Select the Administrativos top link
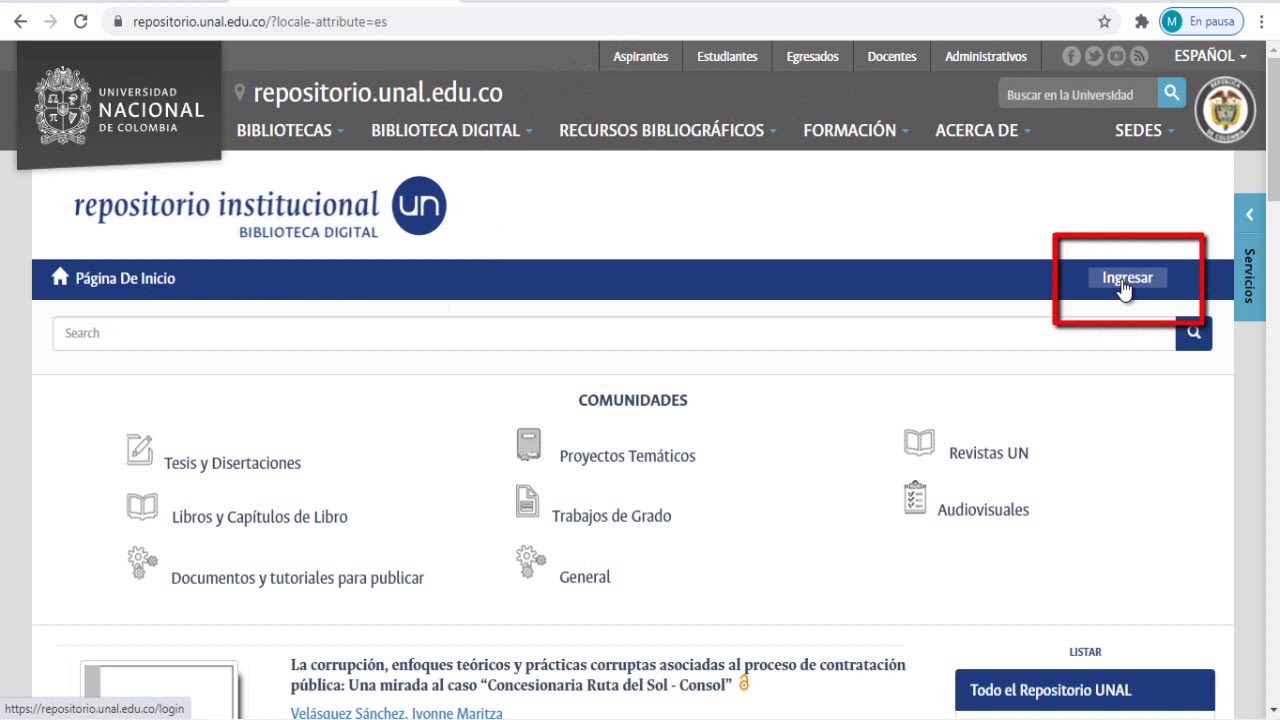The width and height of the screenshot is (1280, 720). pyautogui.click(x=986, y=56)
